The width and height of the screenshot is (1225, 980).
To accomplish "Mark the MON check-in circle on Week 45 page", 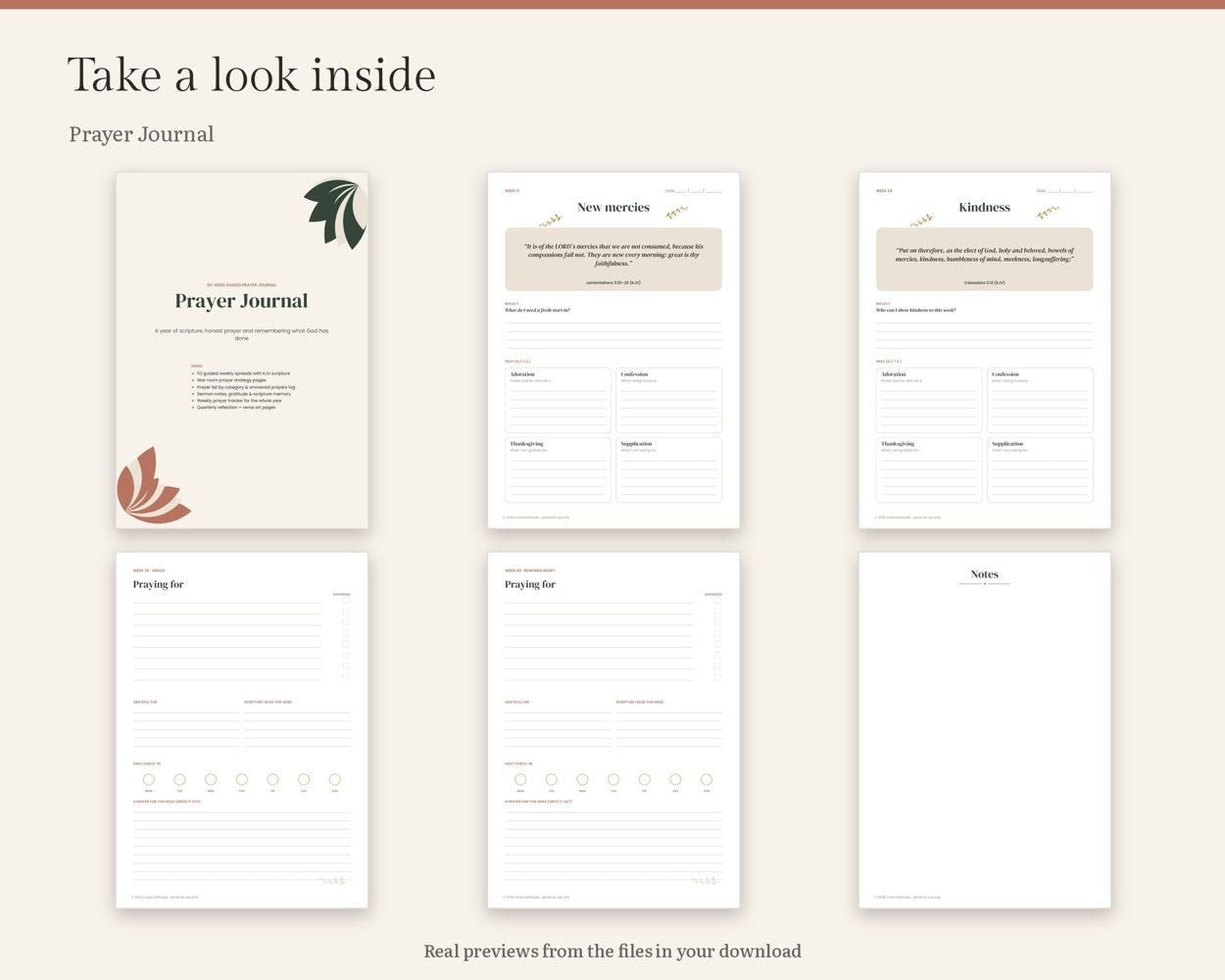I will pyautogui.click(x=520, y=780).
